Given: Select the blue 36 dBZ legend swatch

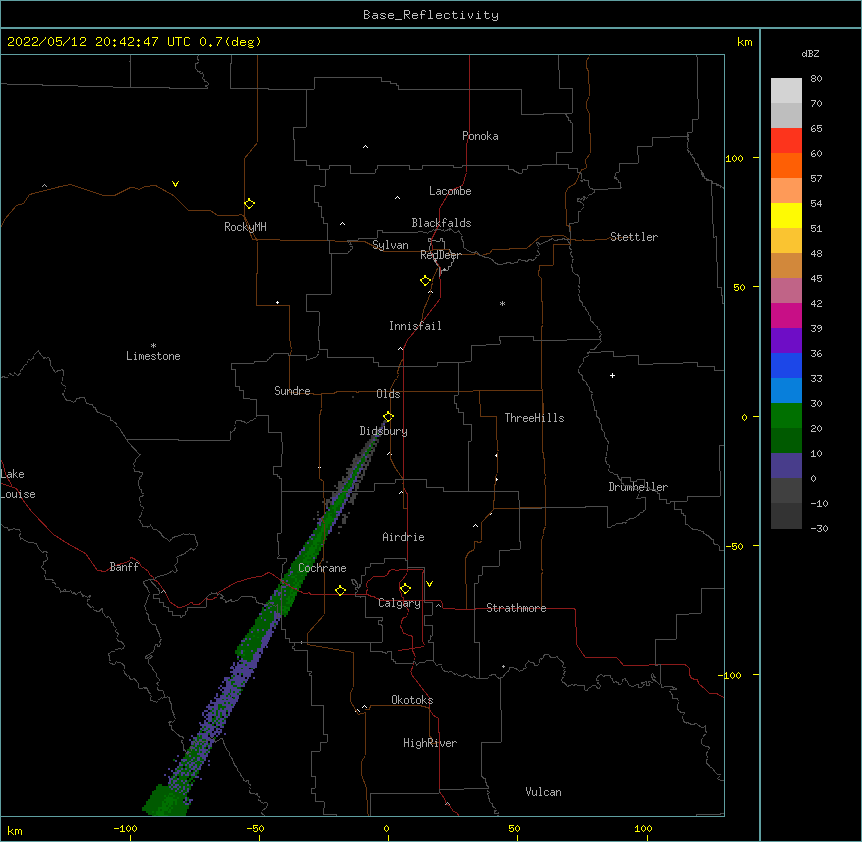Looking at the screenshot, I should point(786,365).
